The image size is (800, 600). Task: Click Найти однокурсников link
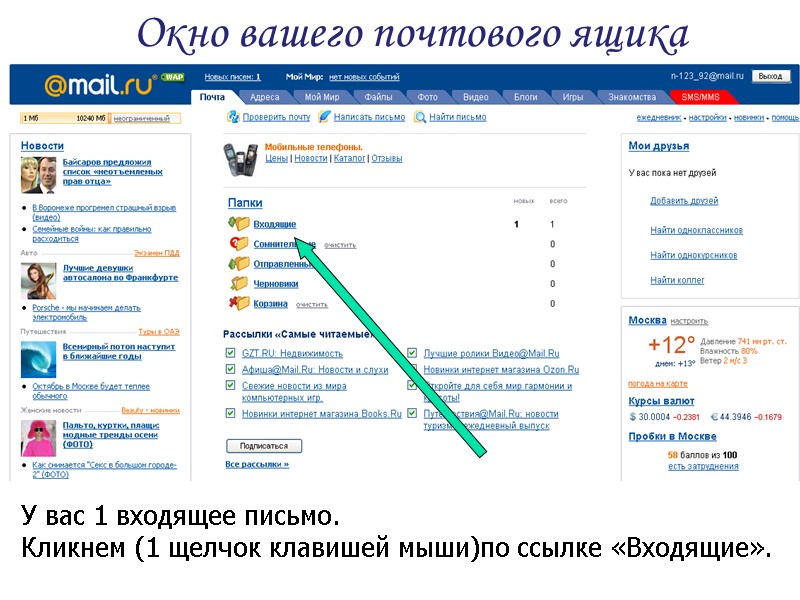tap(693, 255)
